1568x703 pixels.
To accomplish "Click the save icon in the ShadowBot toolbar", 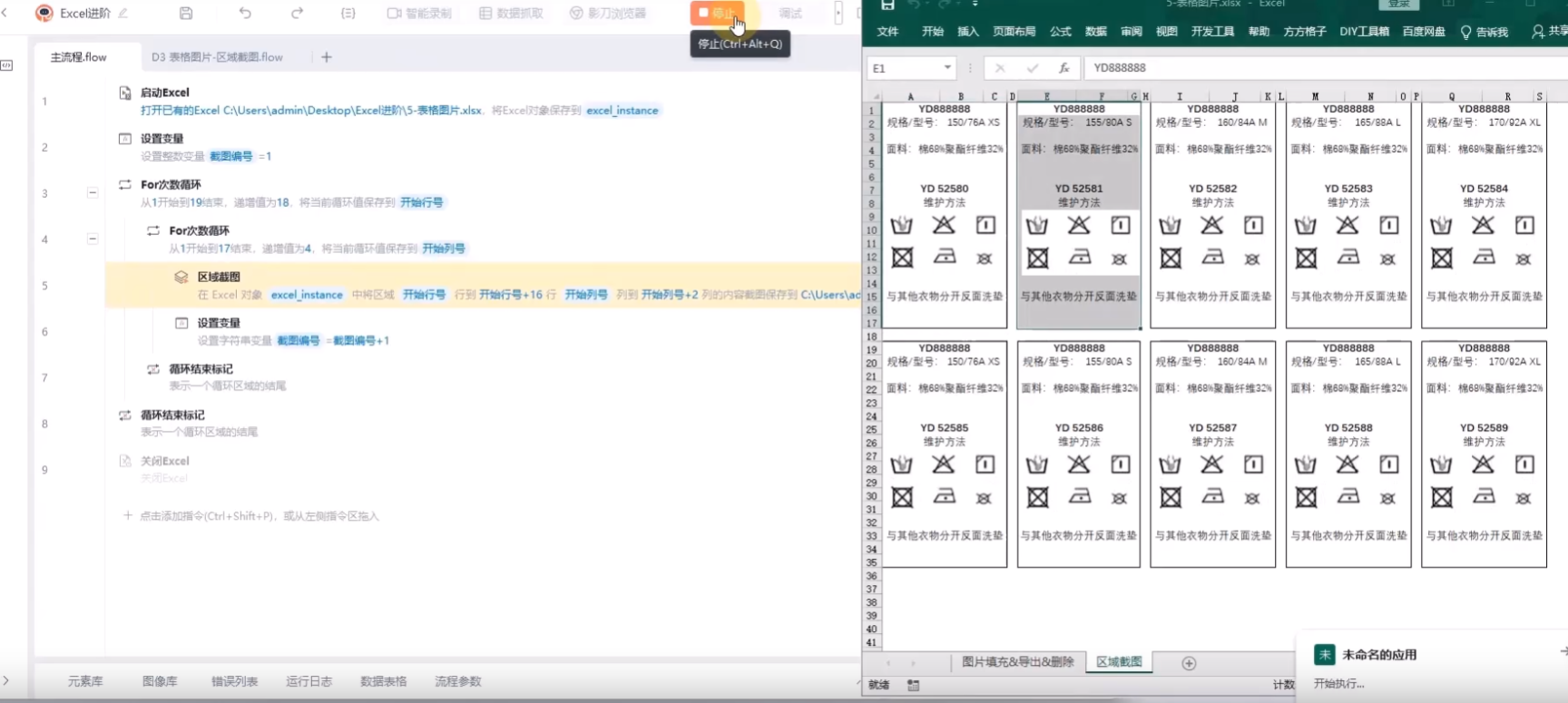I will point(186,14).
